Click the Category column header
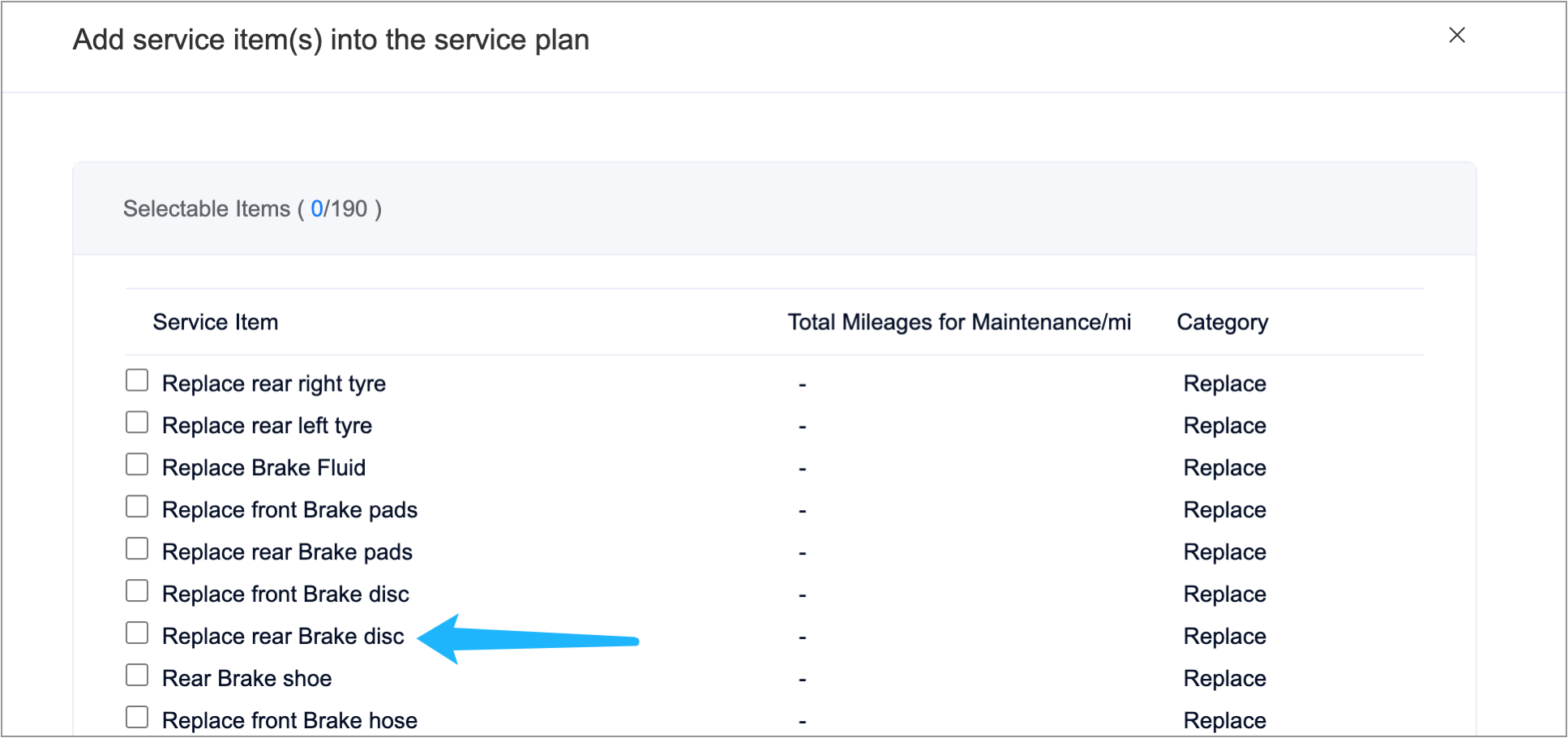Viewport: 1568px width, 738px height. [x=1222, y=323]
